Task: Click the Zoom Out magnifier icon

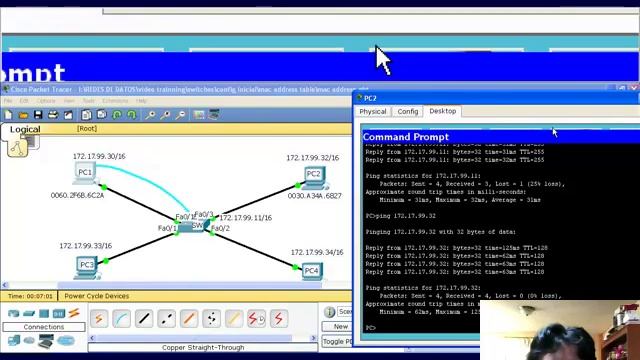Action: point(180,115)
